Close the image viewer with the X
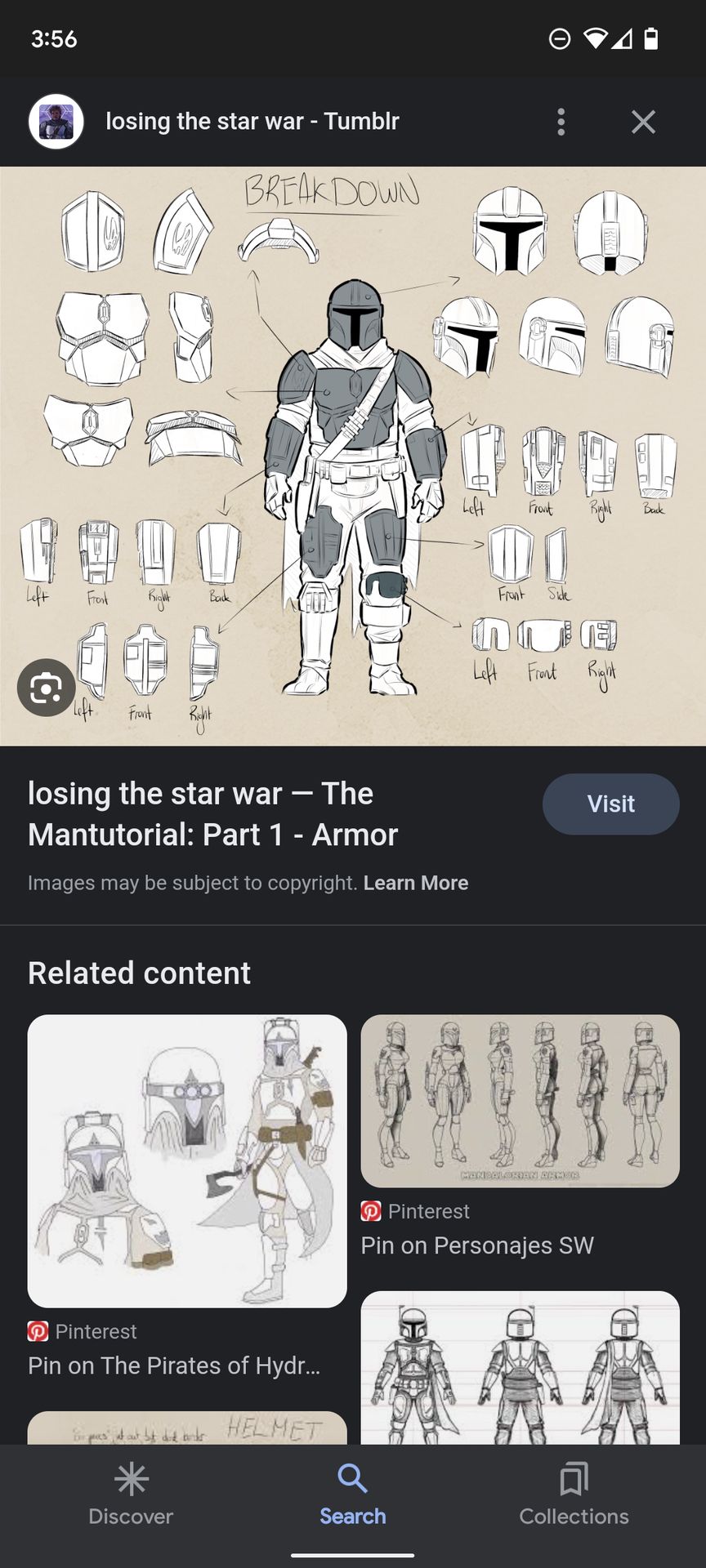Screen dimensions: 706x1568 (643, 122)
